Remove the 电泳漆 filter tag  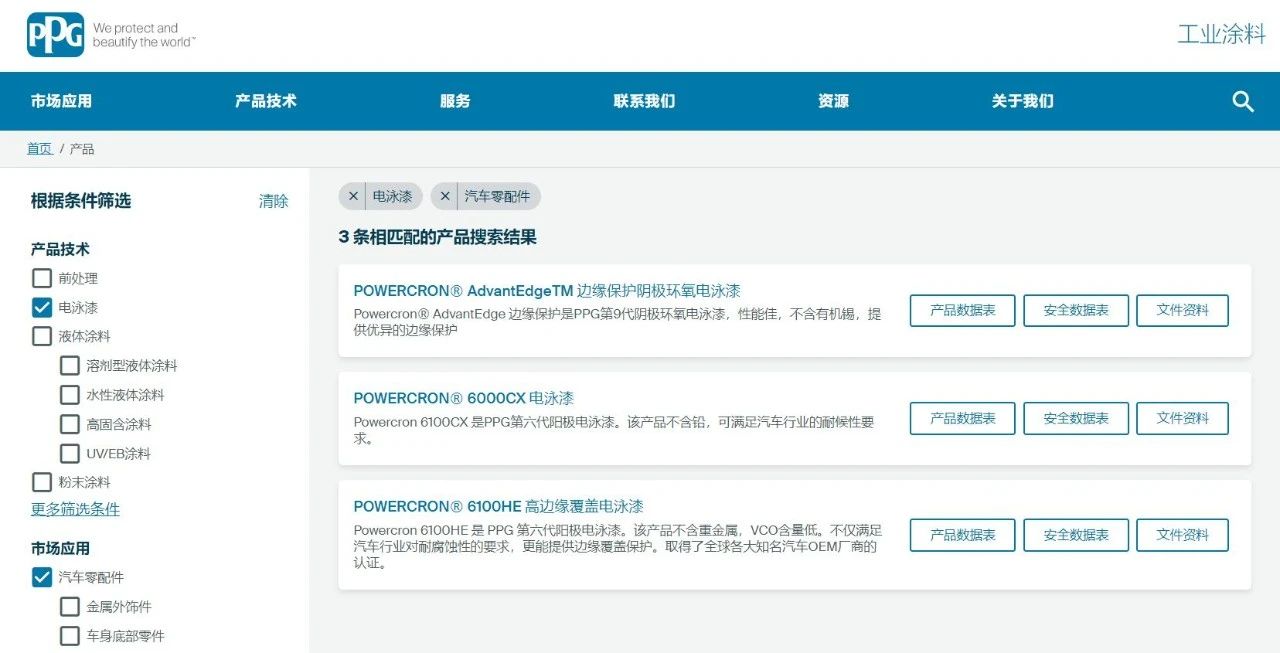pyautogui.click(x=353, y=196)
